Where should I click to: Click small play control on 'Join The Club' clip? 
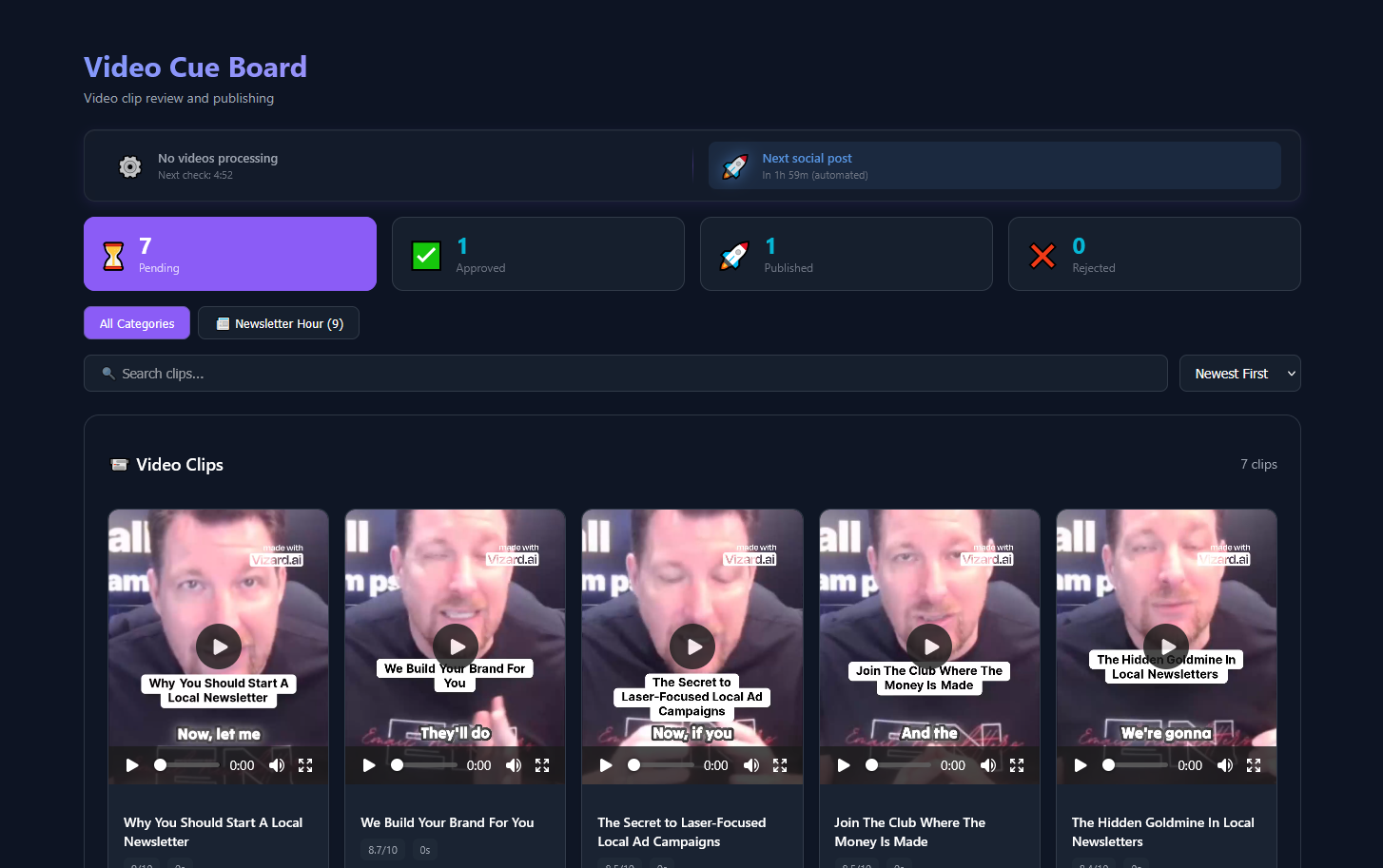[844, 765]
